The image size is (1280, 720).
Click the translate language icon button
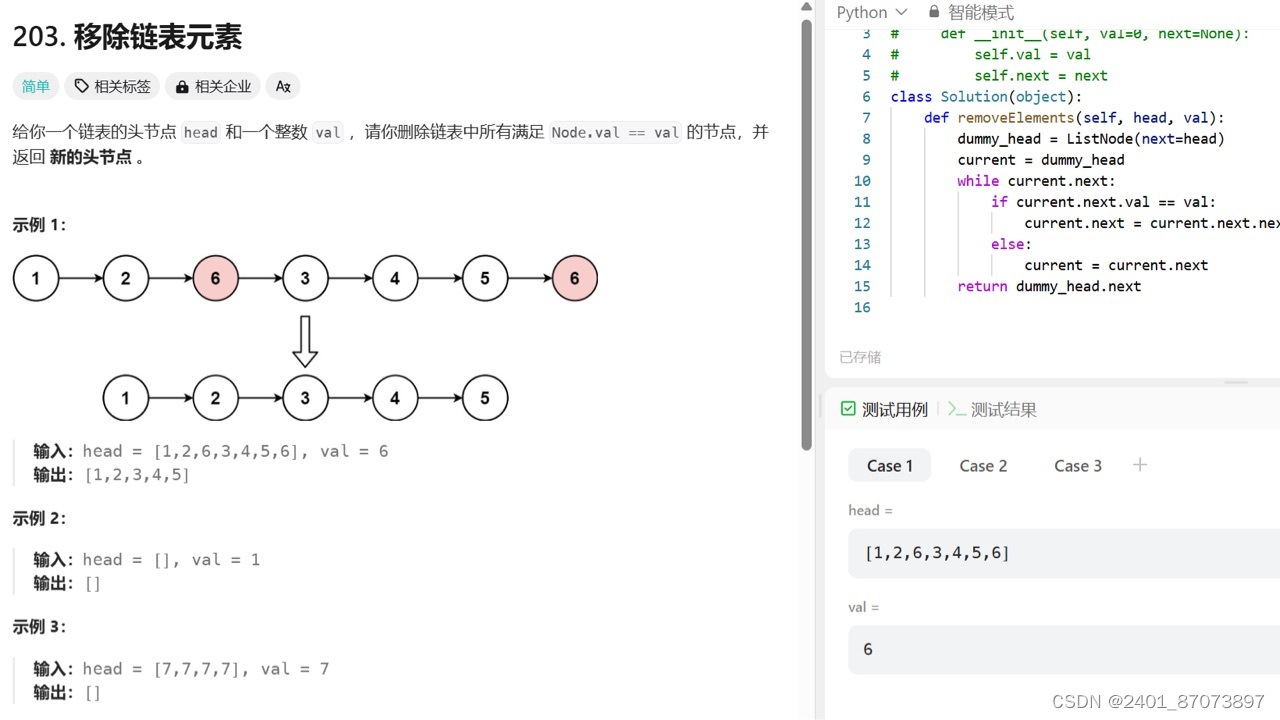(283, 87)
